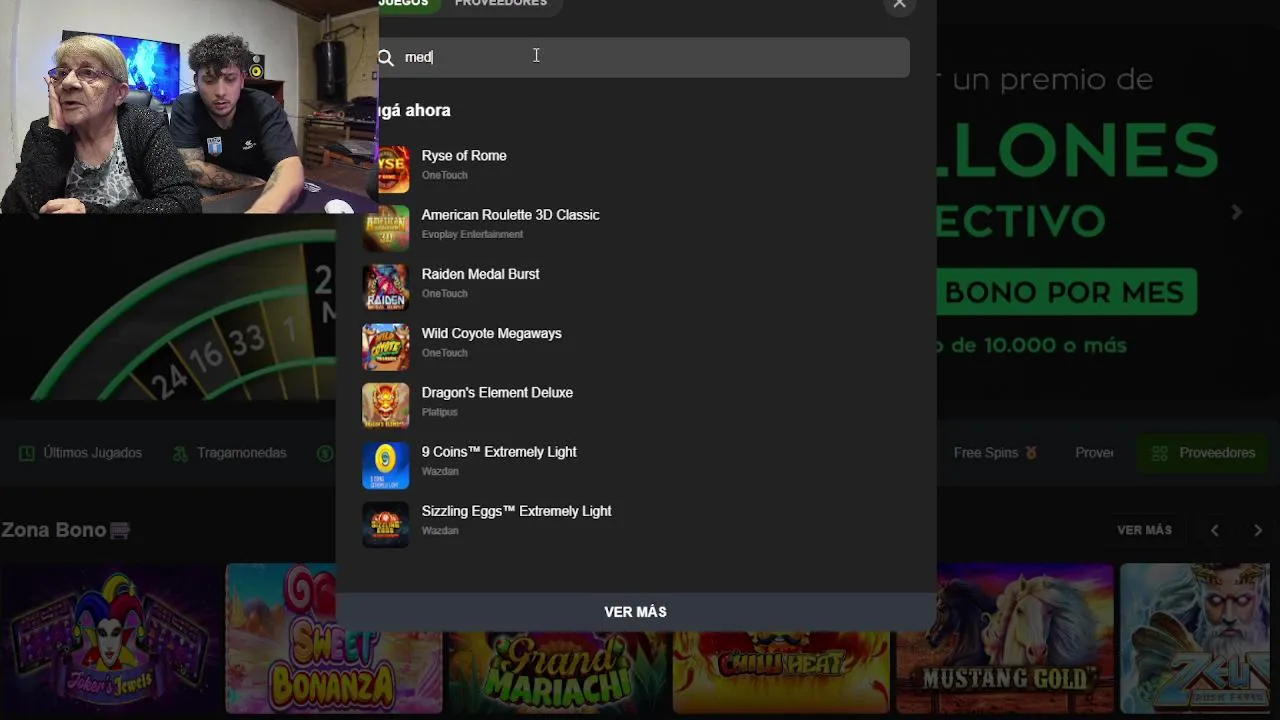Select "Sizzling Eggs™ Extremely Light" title
Image resolution: width=1280 pixels, height=720 pixels.
pos(516,511)
